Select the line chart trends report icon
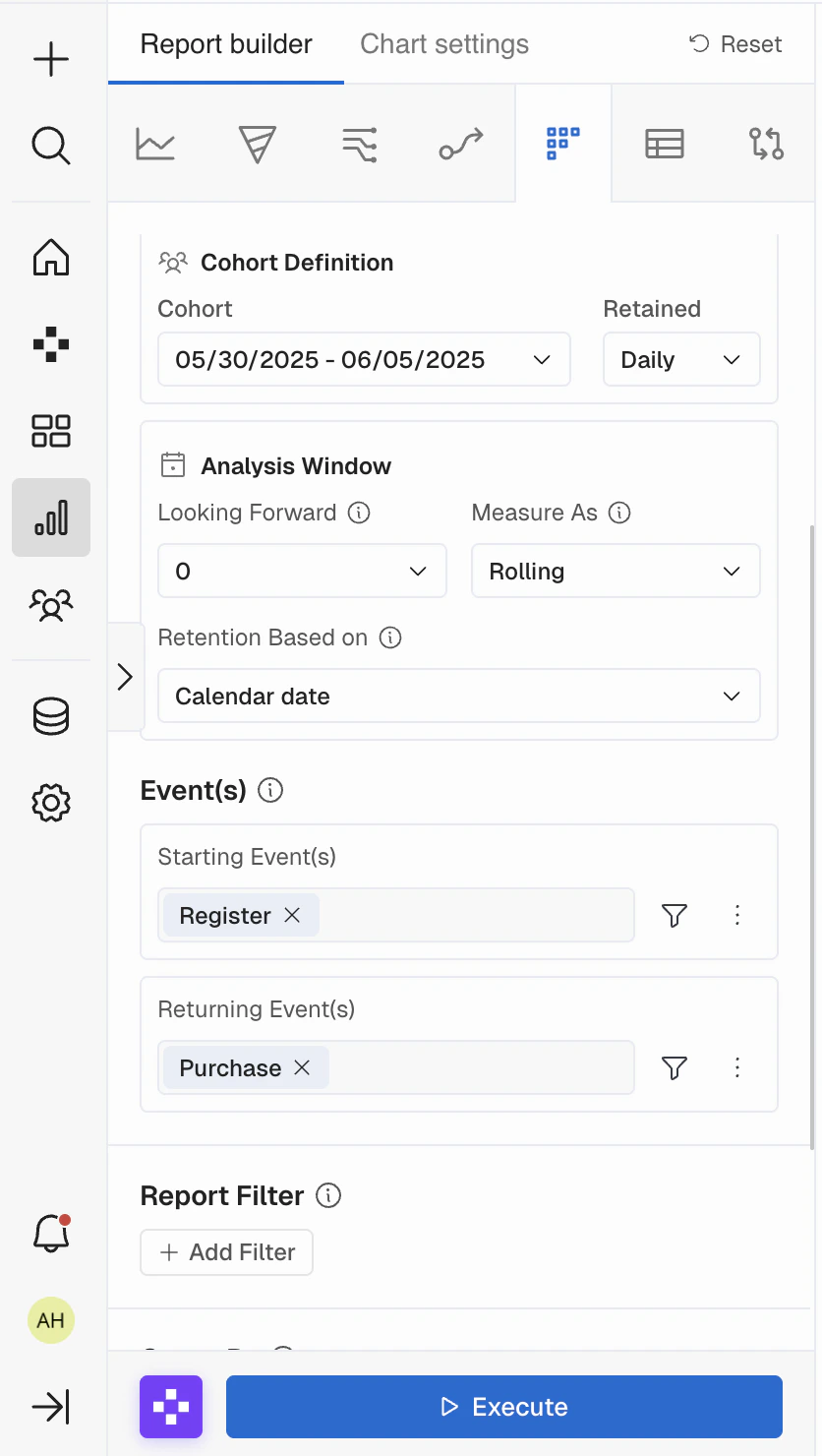Image resolution: width=822 pixels, height=1456 pixels. 155,144
